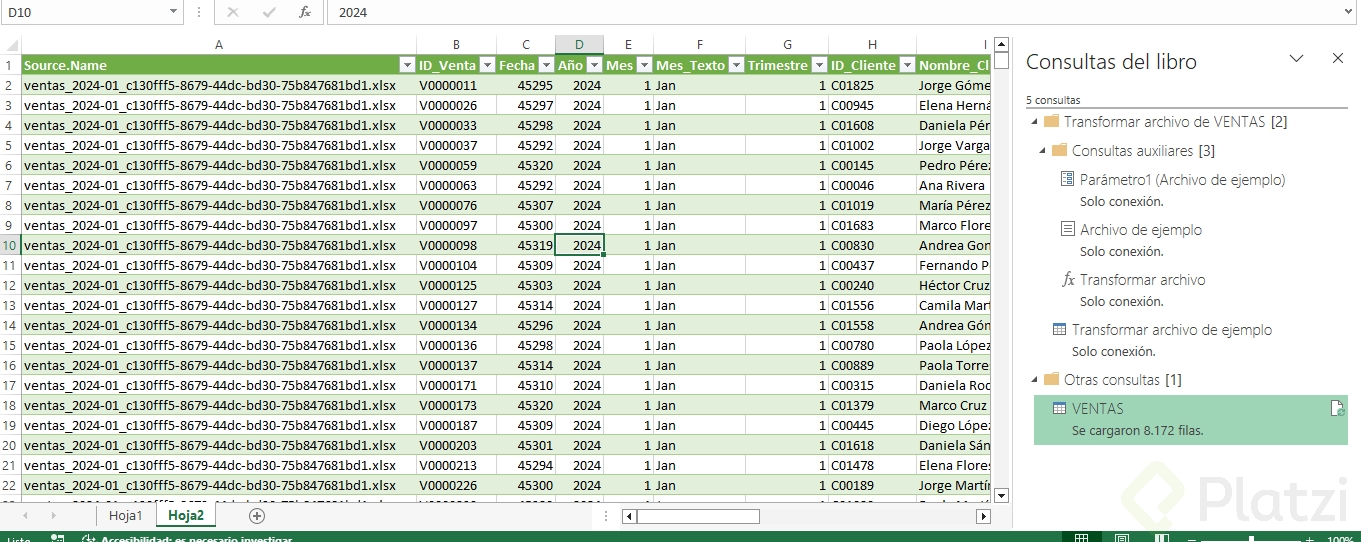Click table icon of Transformar archivo de ejemplo

[1059, 329]
